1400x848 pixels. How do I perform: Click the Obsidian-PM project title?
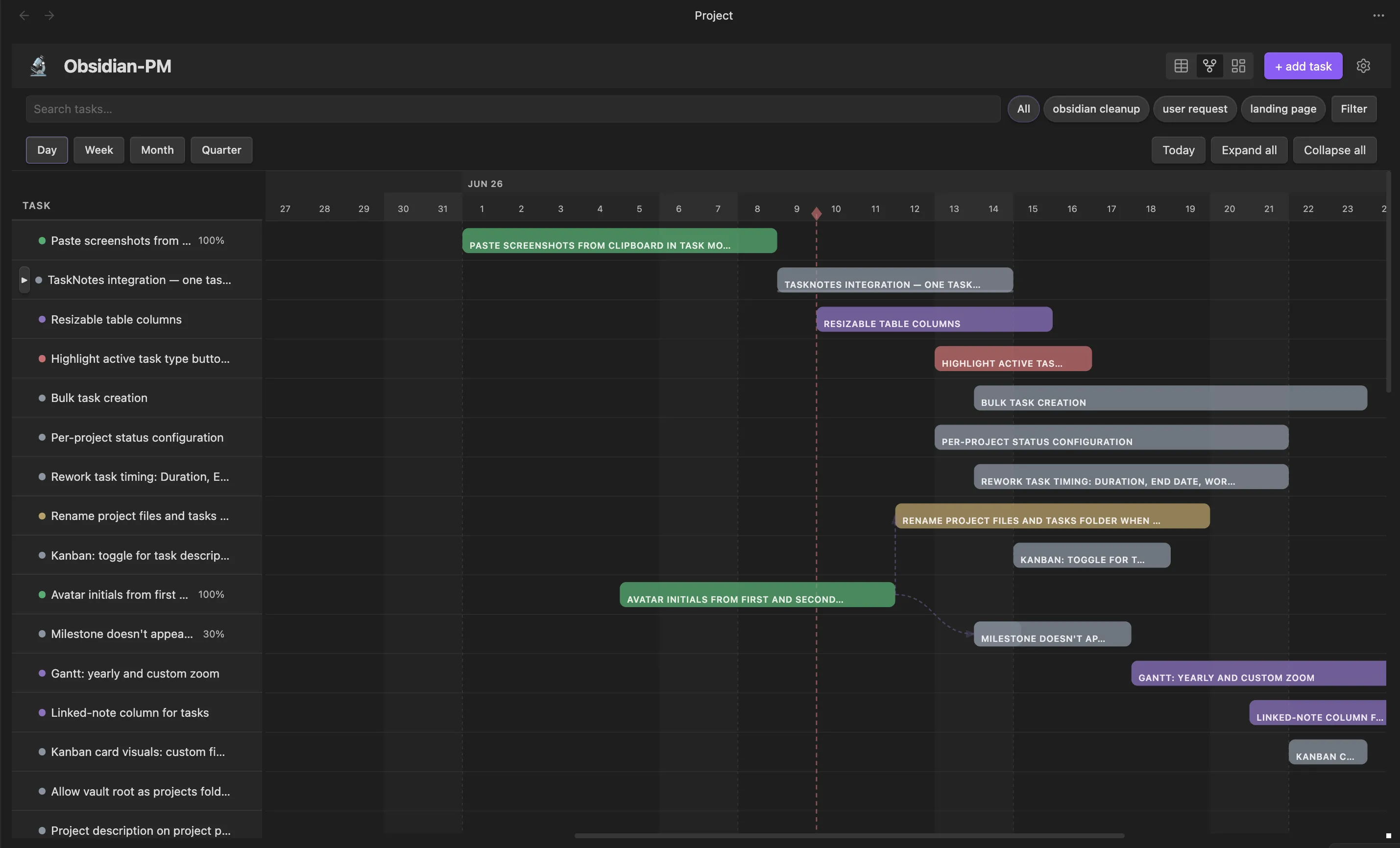coord(117,66)
